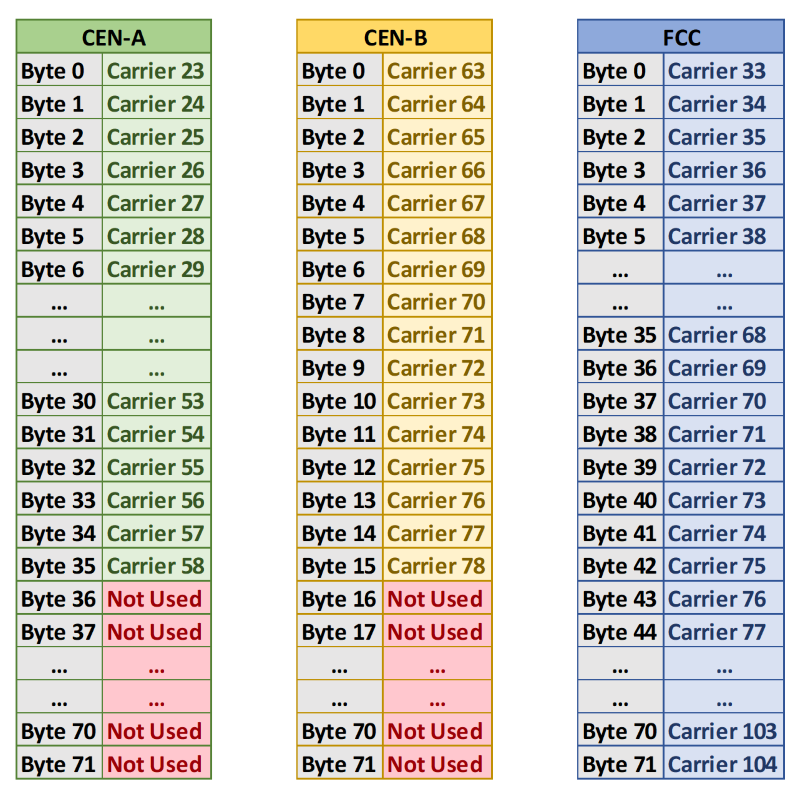Click the Carrier 23 cell
Screen dimensions: 800x799
156,71
